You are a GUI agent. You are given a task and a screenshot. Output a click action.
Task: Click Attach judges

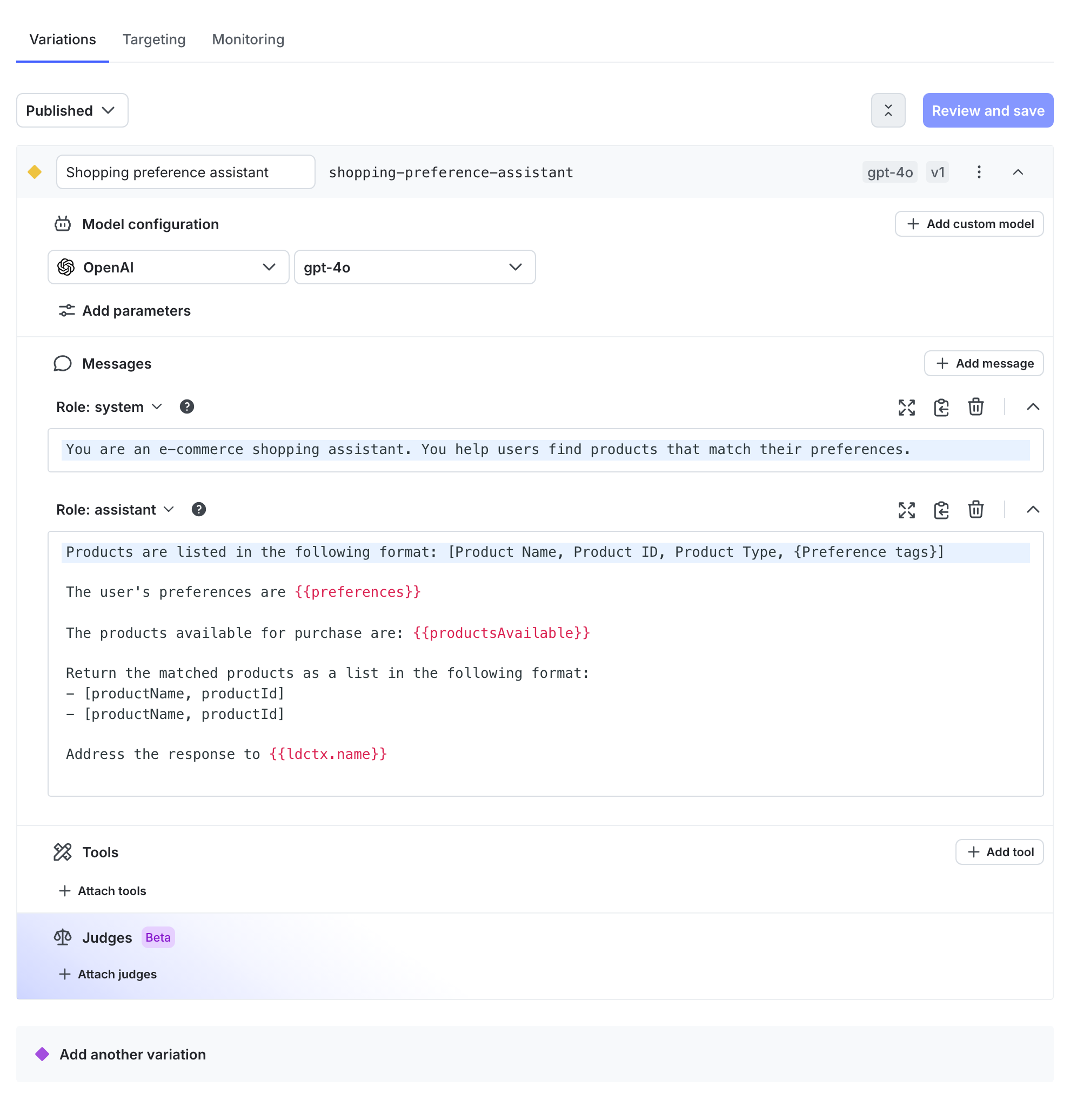[x=108, y=974]
